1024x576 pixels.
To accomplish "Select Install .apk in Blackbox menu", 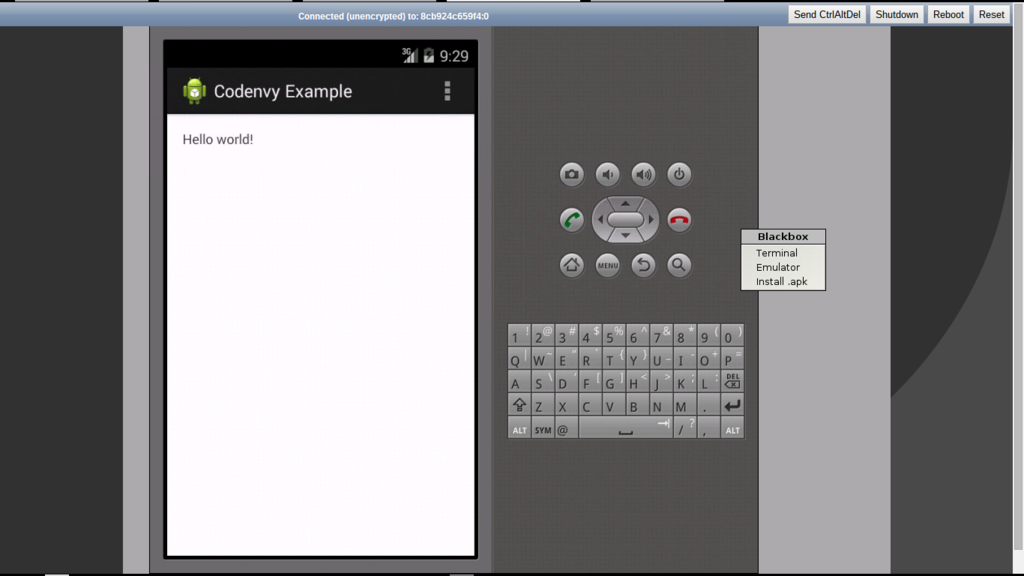I will (x=783, y=281).
